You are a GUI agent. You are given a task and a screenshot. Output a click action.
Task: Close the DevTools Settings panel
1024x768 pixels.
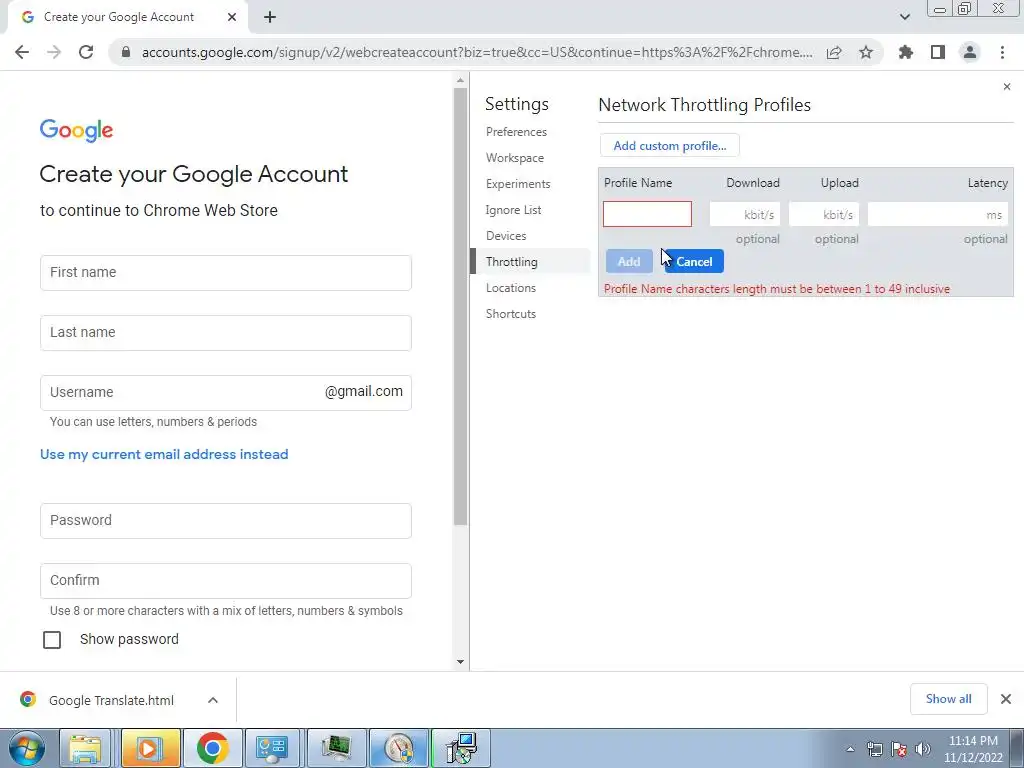(1006, 87)
